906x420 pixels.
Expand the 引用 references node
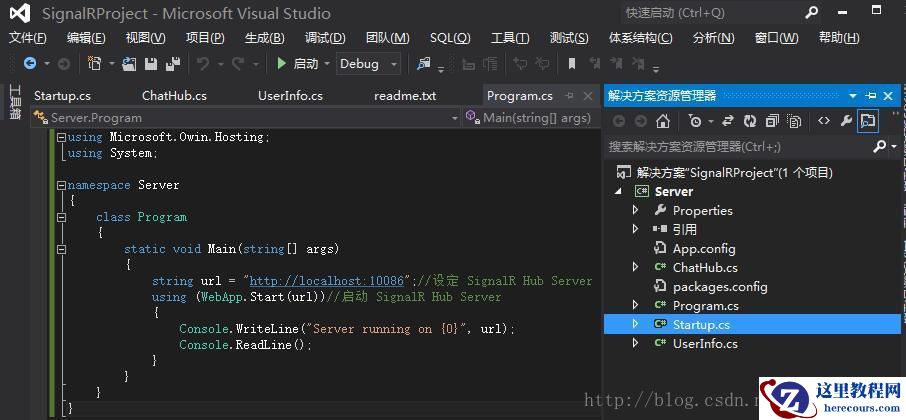[x=636, y=229]
